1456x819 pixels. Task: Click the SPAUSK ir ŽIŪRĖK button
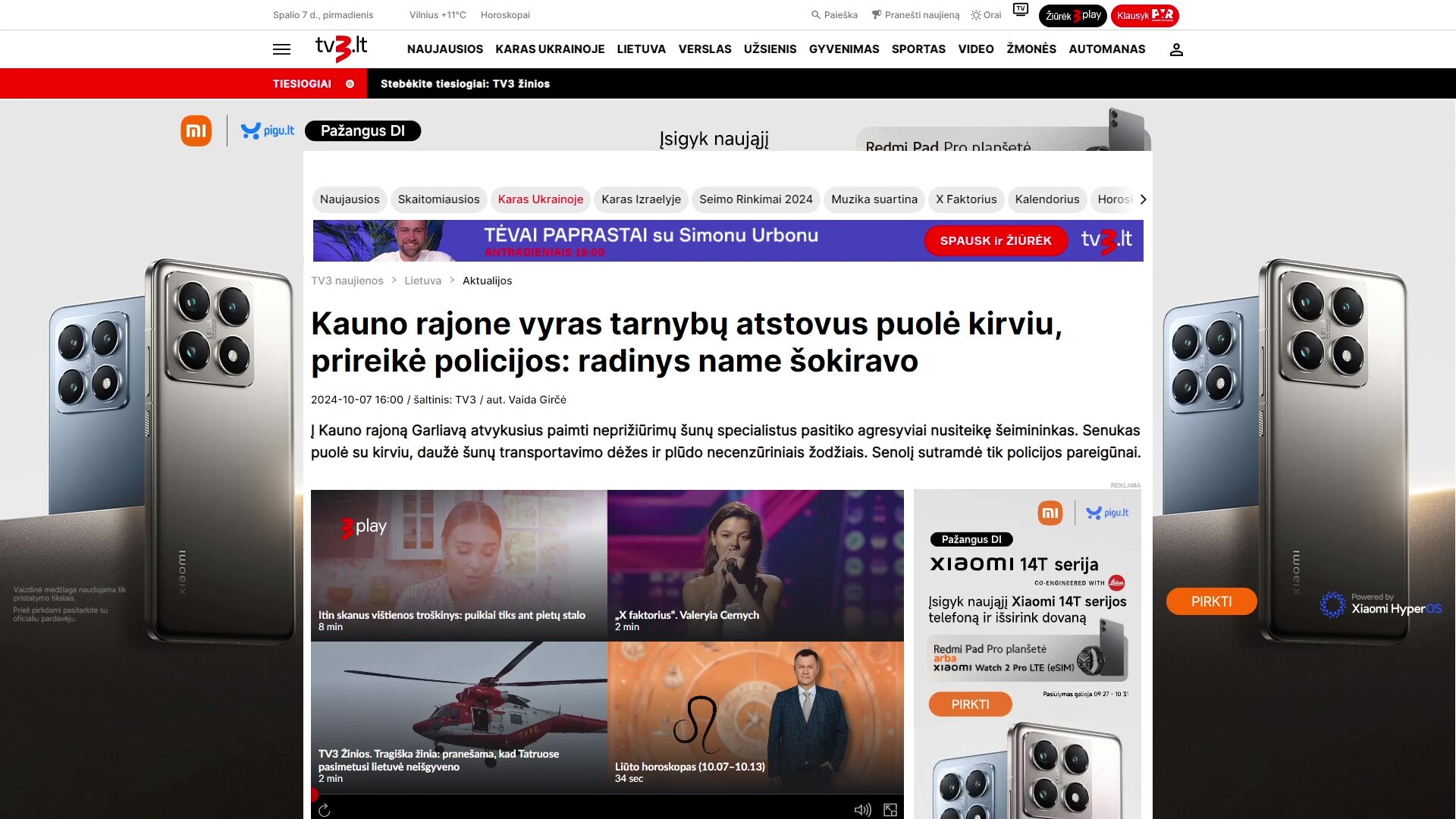point(996,240)
